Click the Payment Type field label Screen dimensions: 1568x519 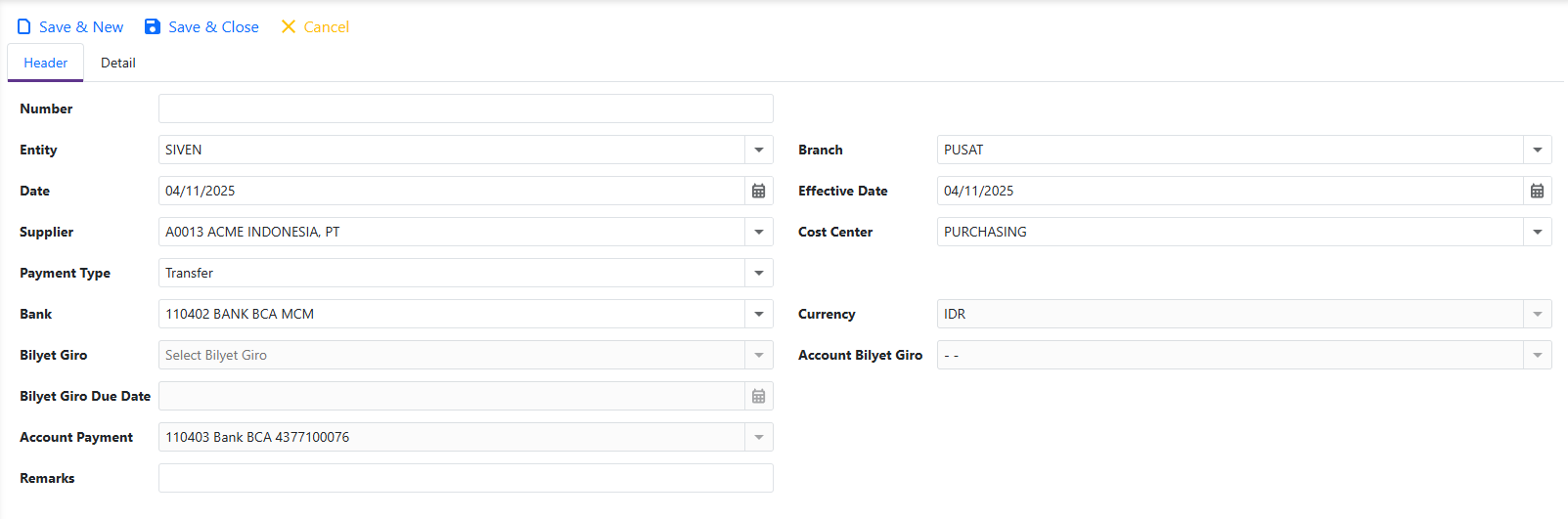[65, 273]
